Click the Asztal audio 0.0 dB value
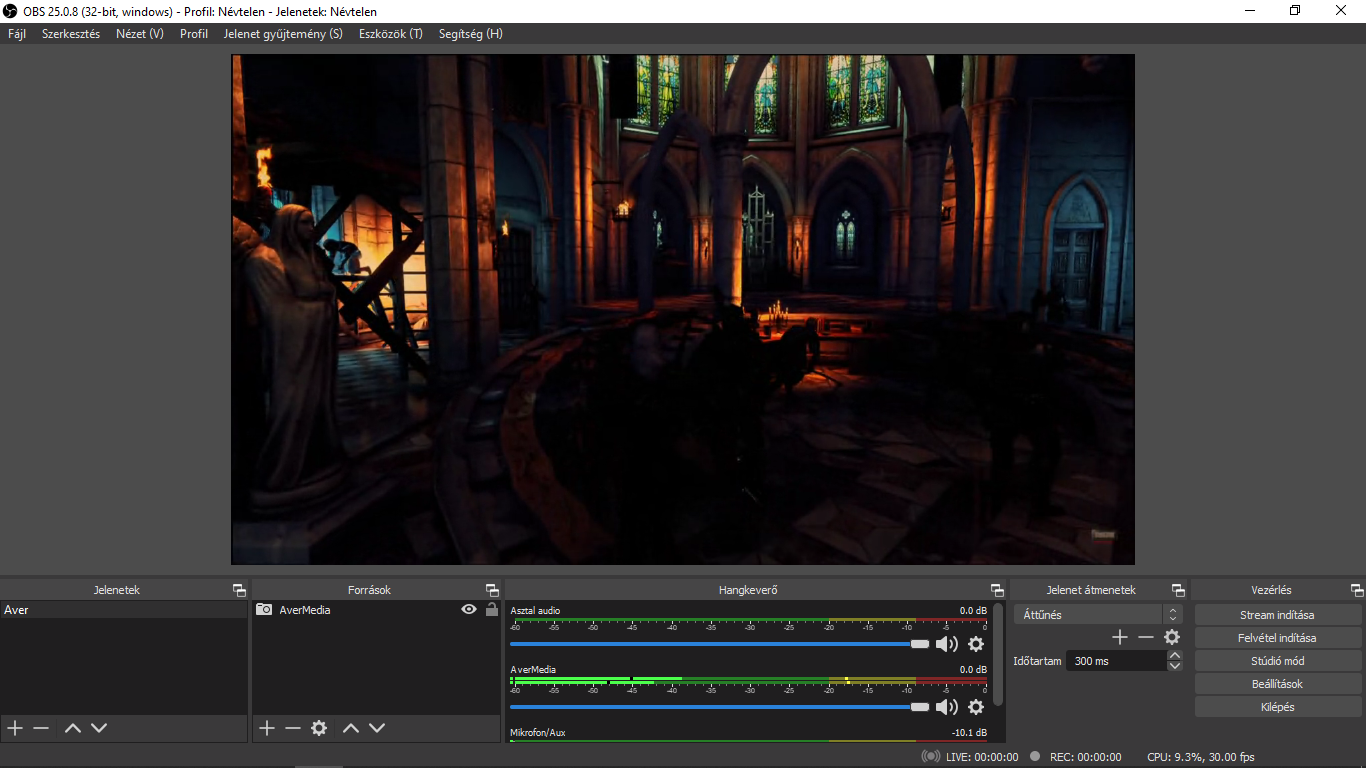Screen dimensions: 1366x768 [x=973, y=611]
